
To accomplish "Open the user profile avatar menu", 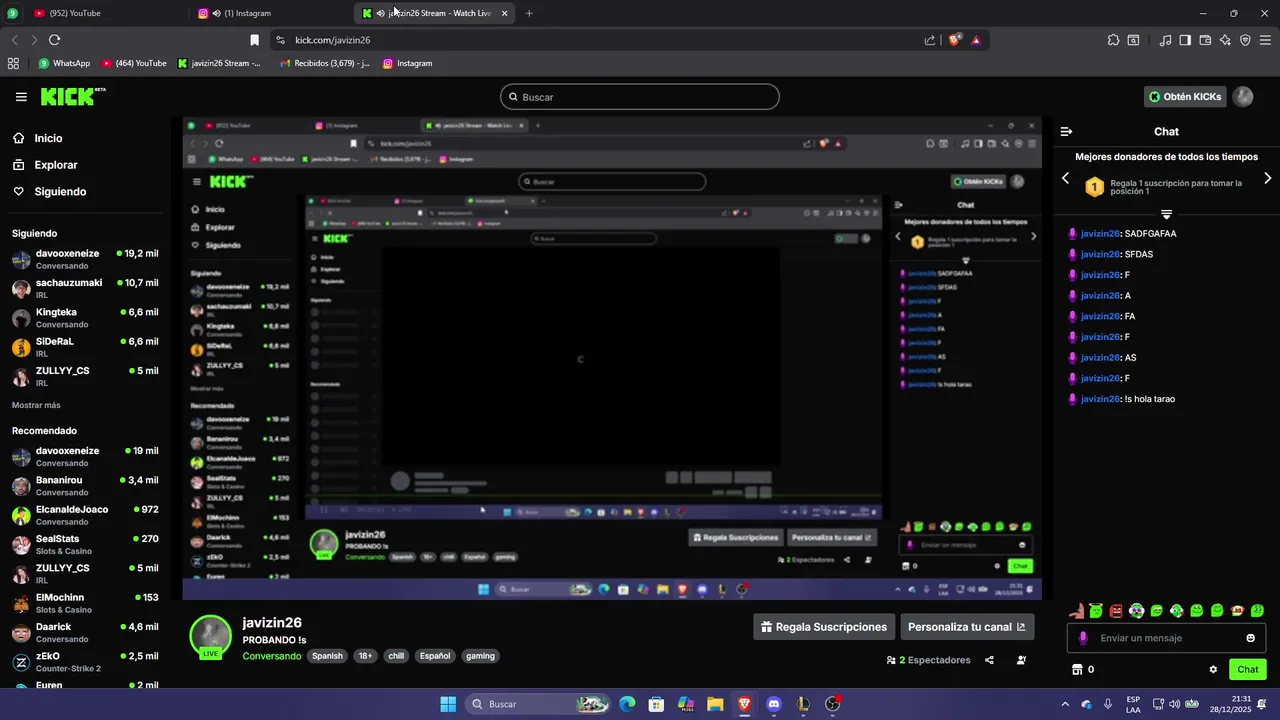I will (x=1243, y=97).
